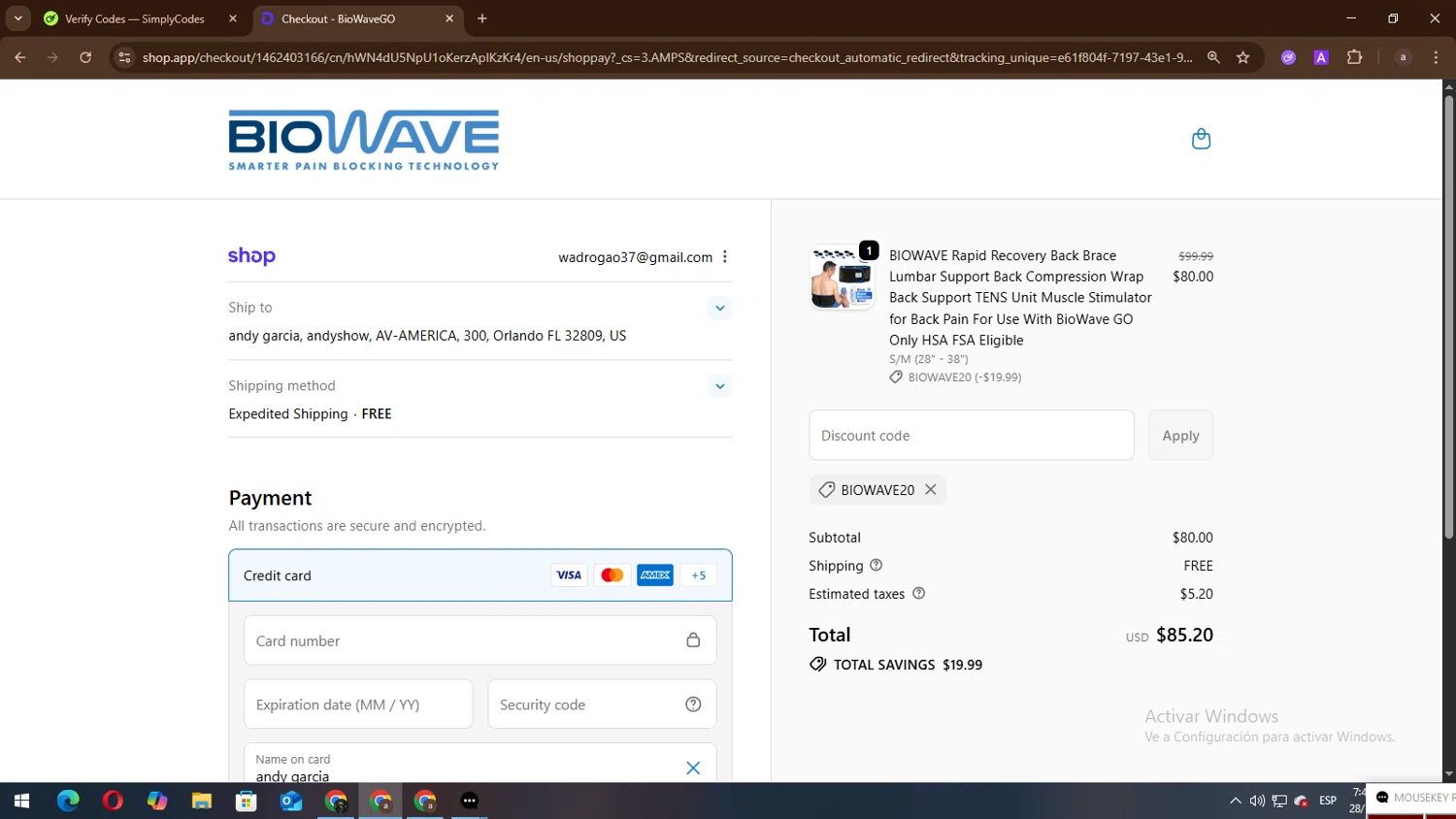Click the back brace product thumbnail

click(842, 277)
